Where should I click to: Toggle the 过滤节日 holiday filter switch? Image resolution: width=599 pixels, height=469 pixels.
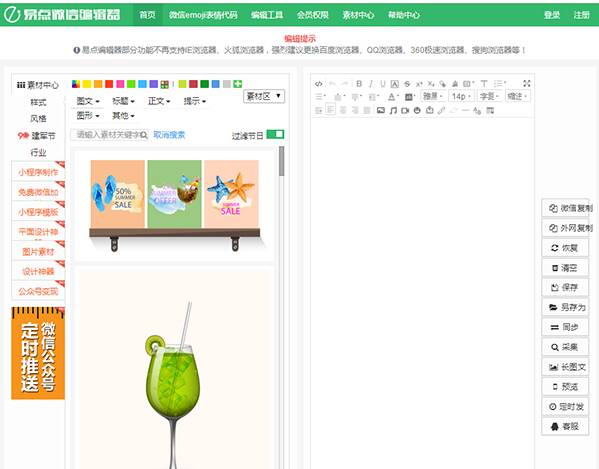tap(275, 134)
